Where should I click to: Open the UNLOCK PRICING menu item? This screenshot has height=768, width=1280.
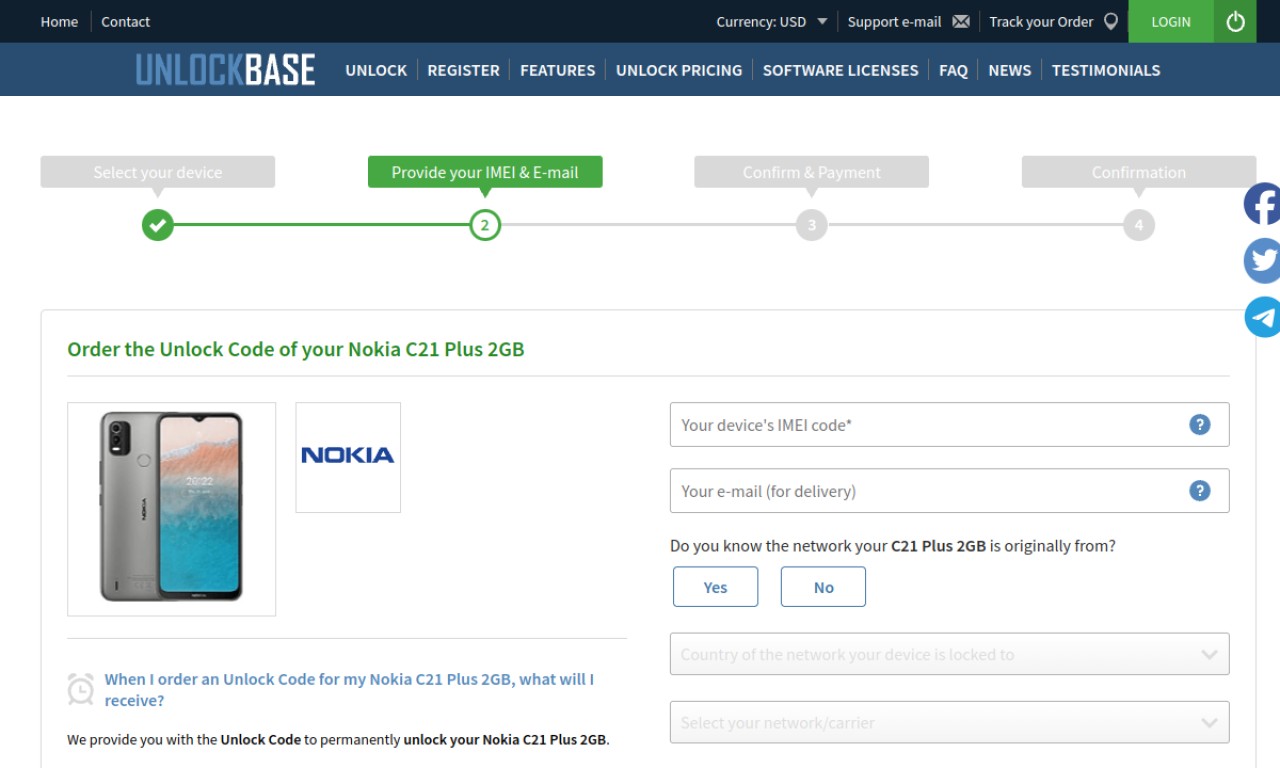point(679,70)
